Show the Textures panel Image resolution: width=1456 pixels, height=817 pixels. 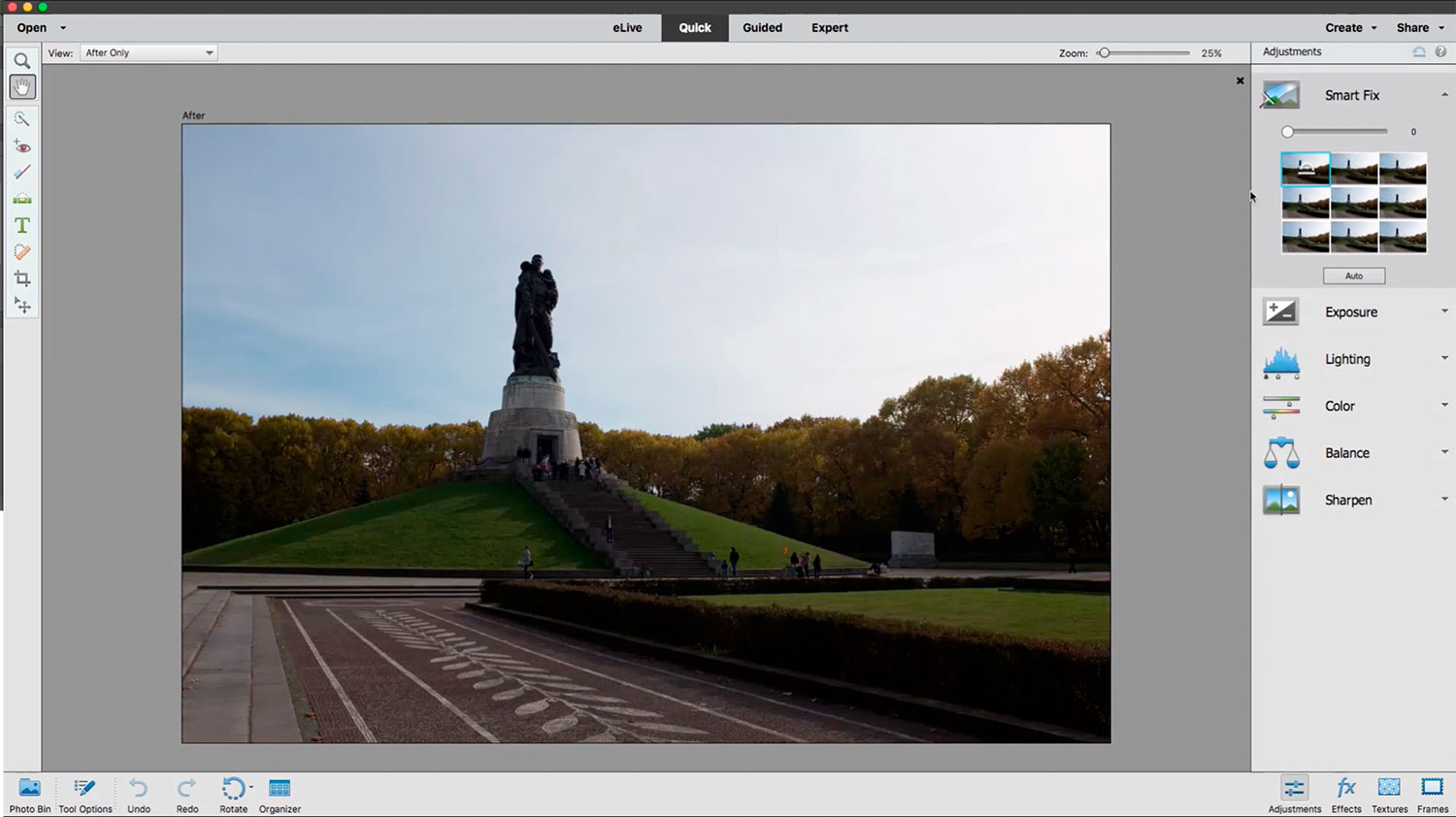pyautogui.click(x=1389, y=794)
